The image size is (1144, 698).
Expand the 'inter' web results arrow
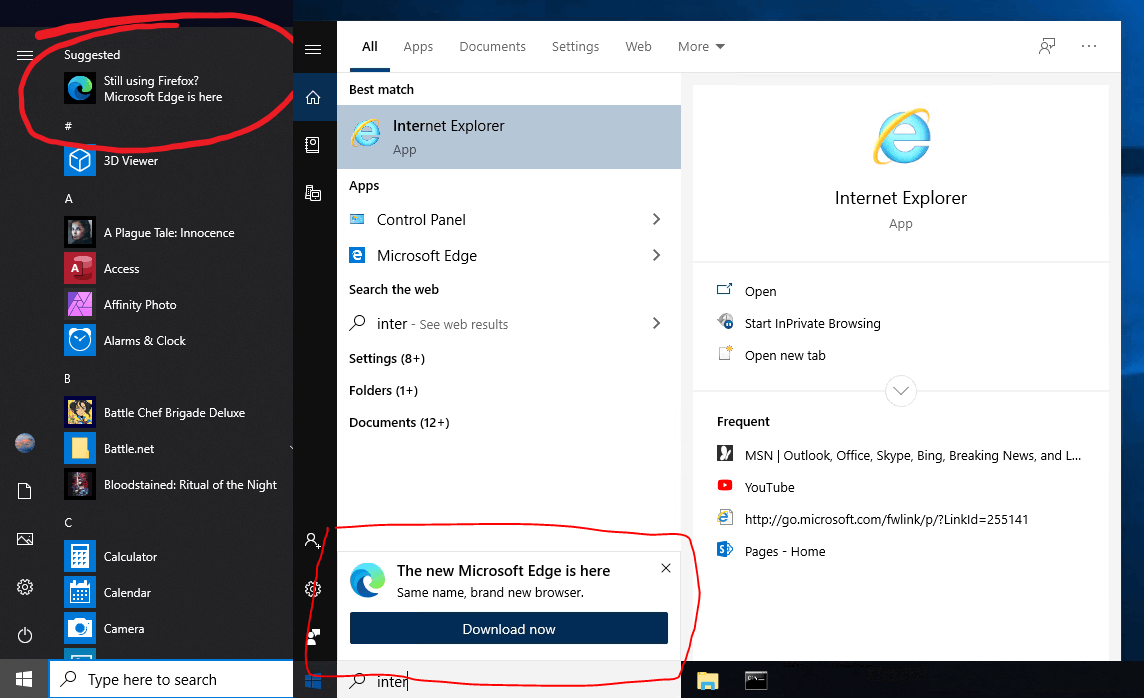coord(657,323)
